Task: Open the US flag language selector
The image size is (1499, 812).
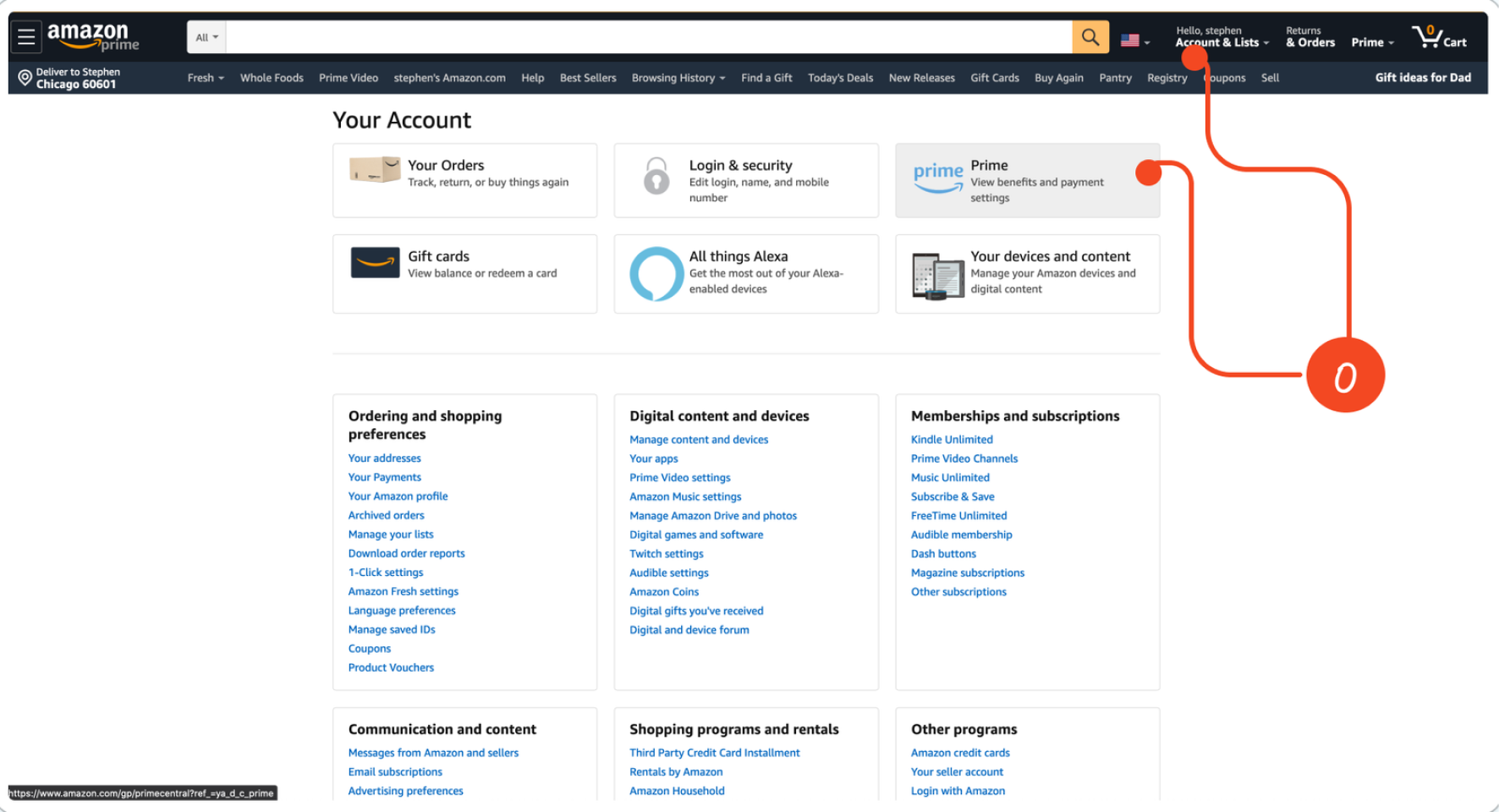Action: point(1134,40)
